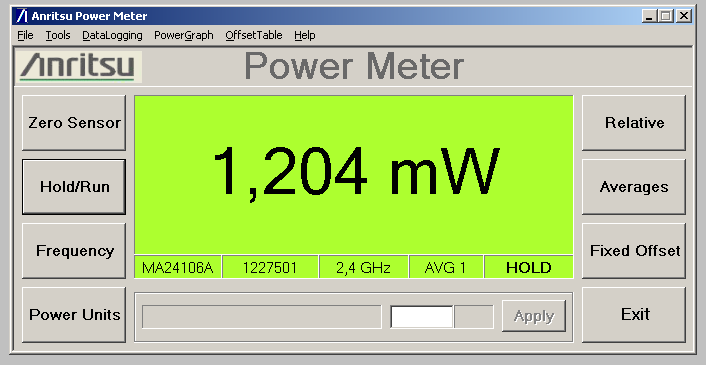Focus the white value input field
Viewport: 706px width, 365px height.
click(421, 317)
